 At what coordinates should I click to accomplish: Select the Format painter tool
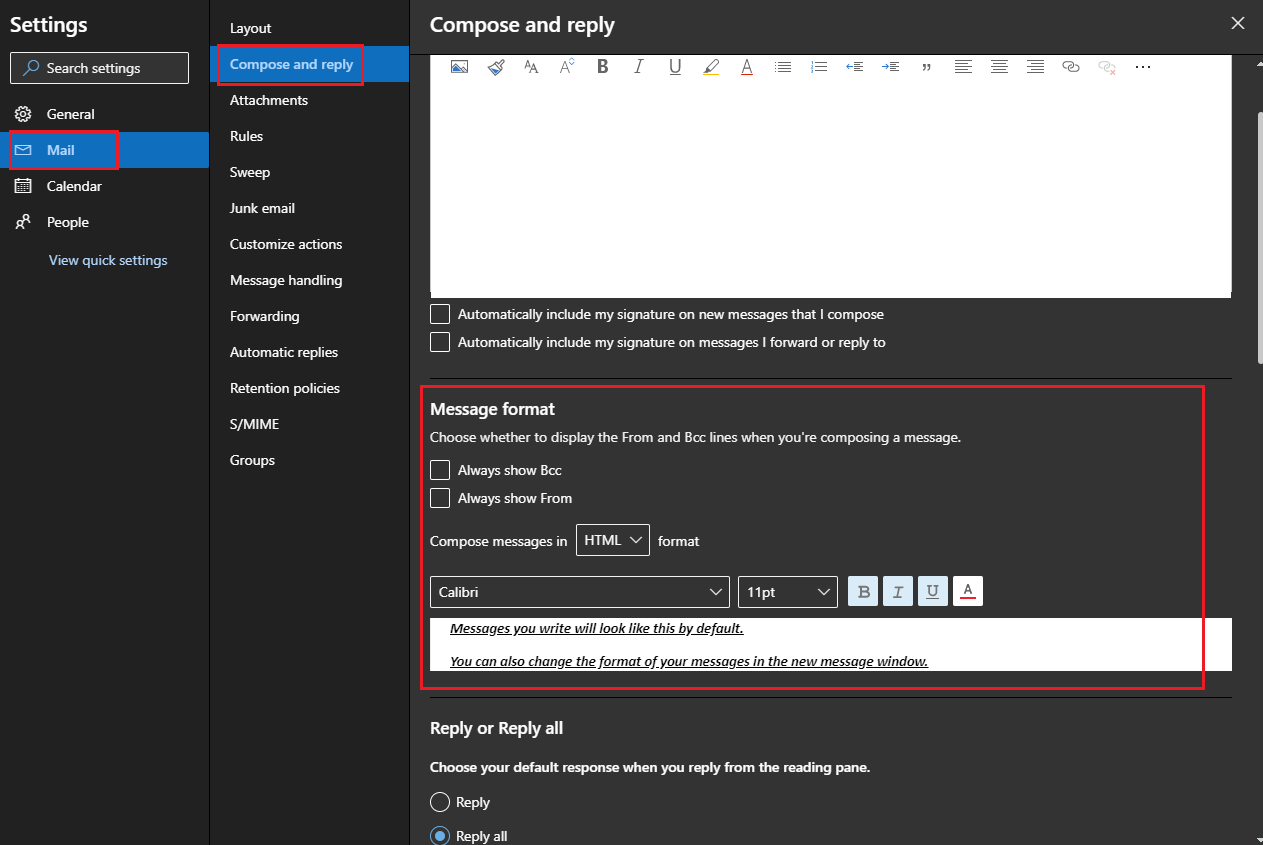[x=495, y=66]
